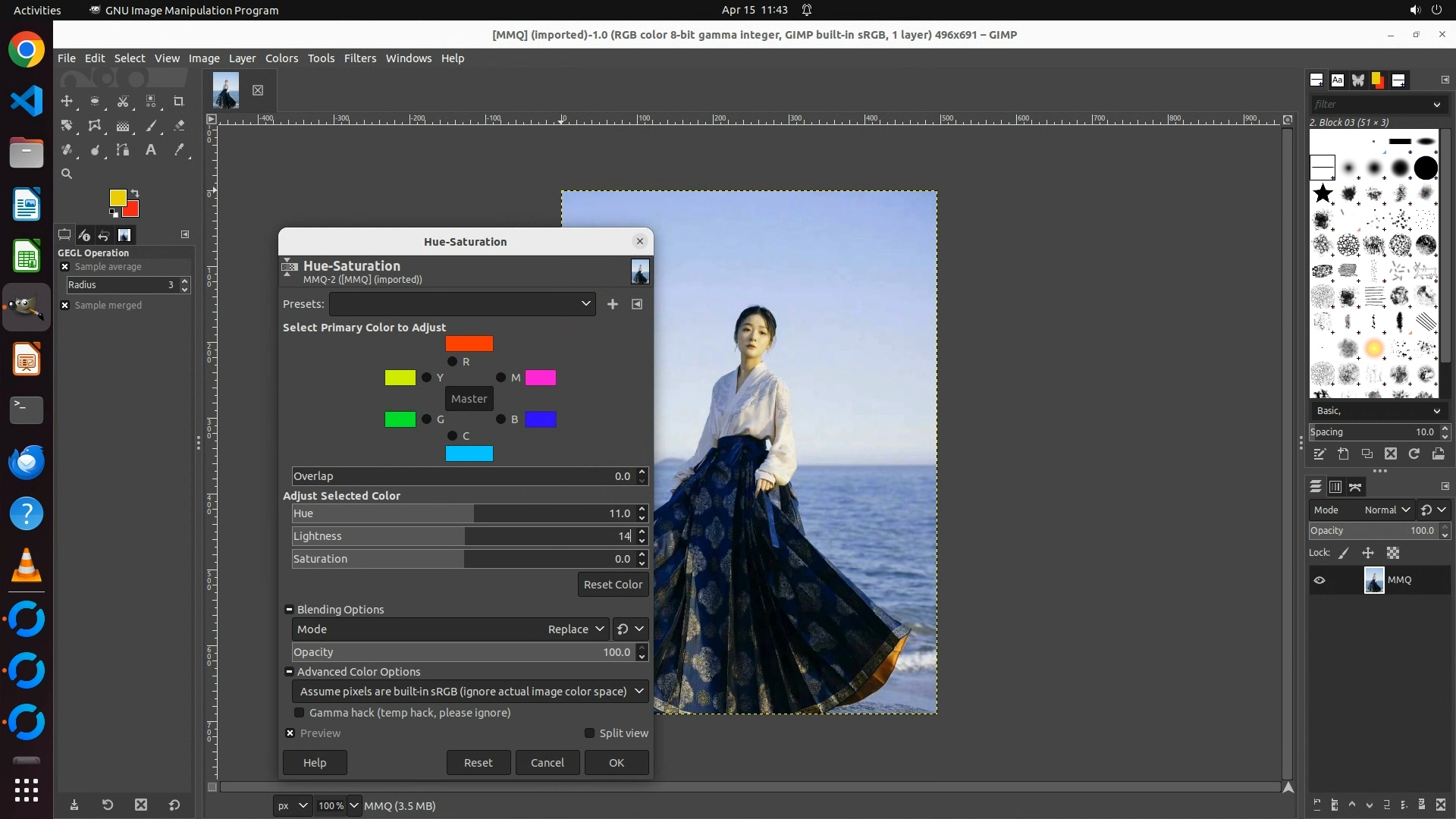Image resolution: width=1456 pixels, height=819 pixels.
Task: Open the Presets dropdown
Action: coord(462,304)
